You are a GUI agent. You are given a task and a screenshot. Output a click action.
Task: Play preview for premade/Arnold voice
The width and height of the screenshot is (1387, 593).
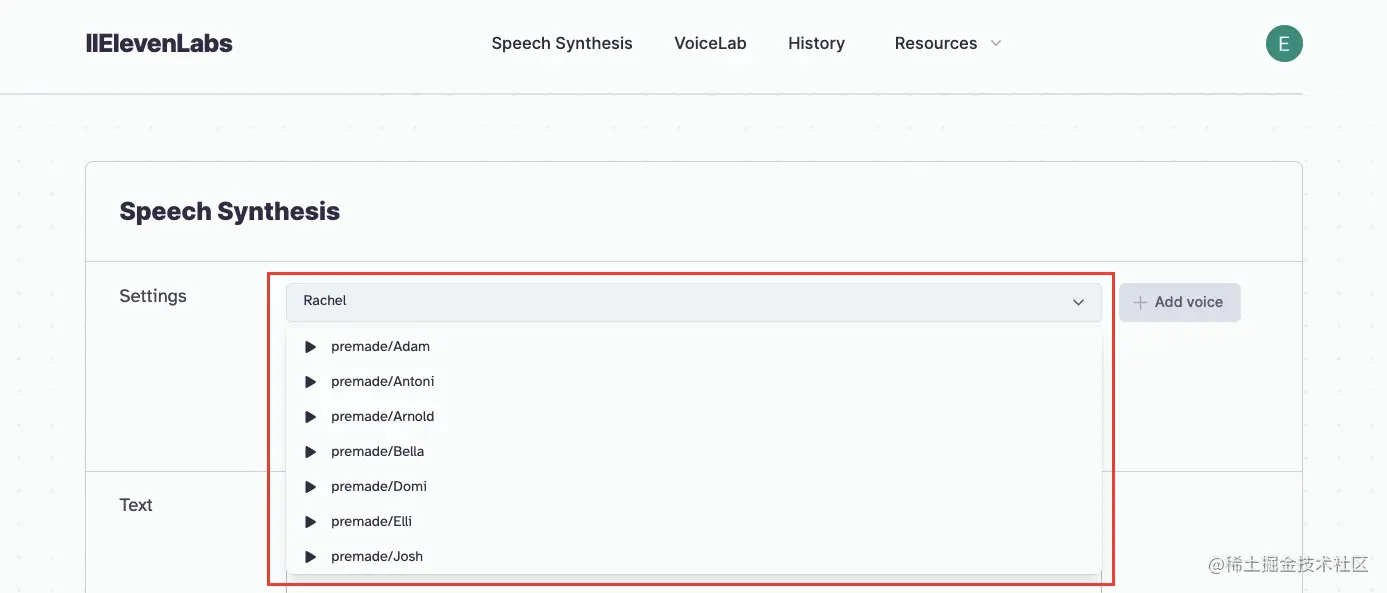tap(310, 417)
